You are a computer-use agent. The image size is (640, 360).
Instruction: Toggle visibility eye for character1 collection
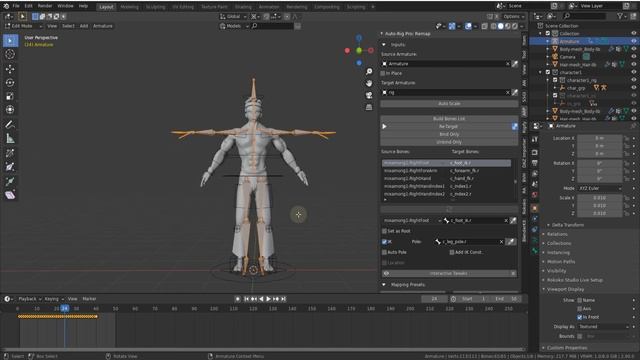634,72
